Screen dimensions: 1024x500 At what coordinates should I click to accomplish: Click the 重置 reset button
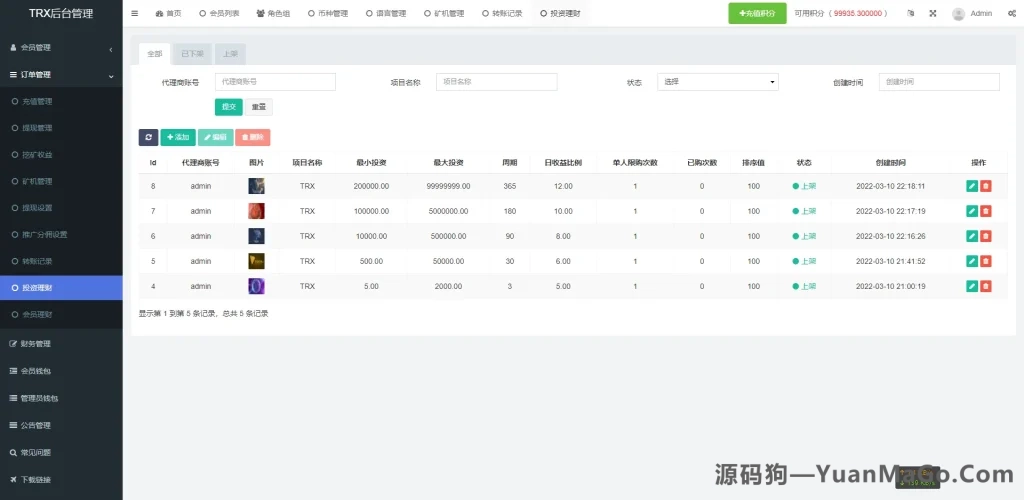pyautogui.click(x=259, y=107)
